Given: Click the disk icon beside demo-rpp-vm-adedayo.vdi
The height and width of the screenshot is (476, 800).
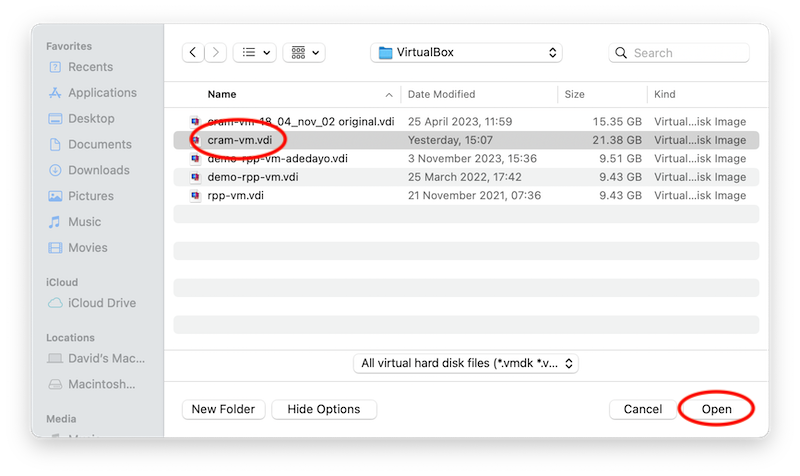Looking at the screenshot, I should click(x=195, y=159).
